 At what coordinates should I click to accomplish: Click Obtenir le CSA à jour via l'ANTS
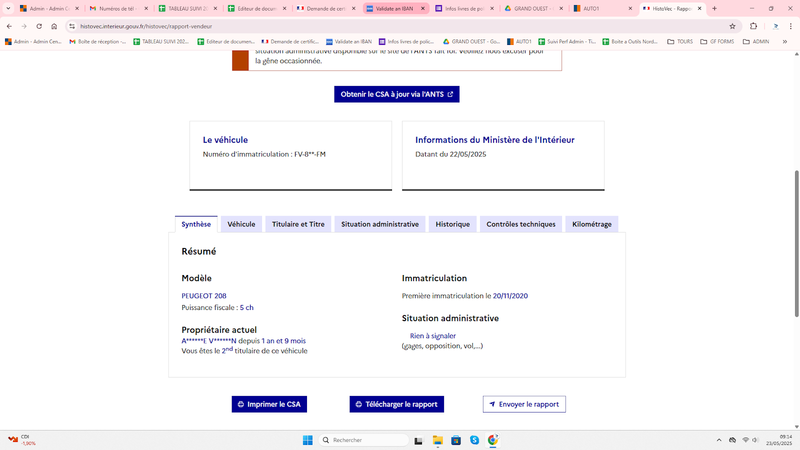[397, 94]
